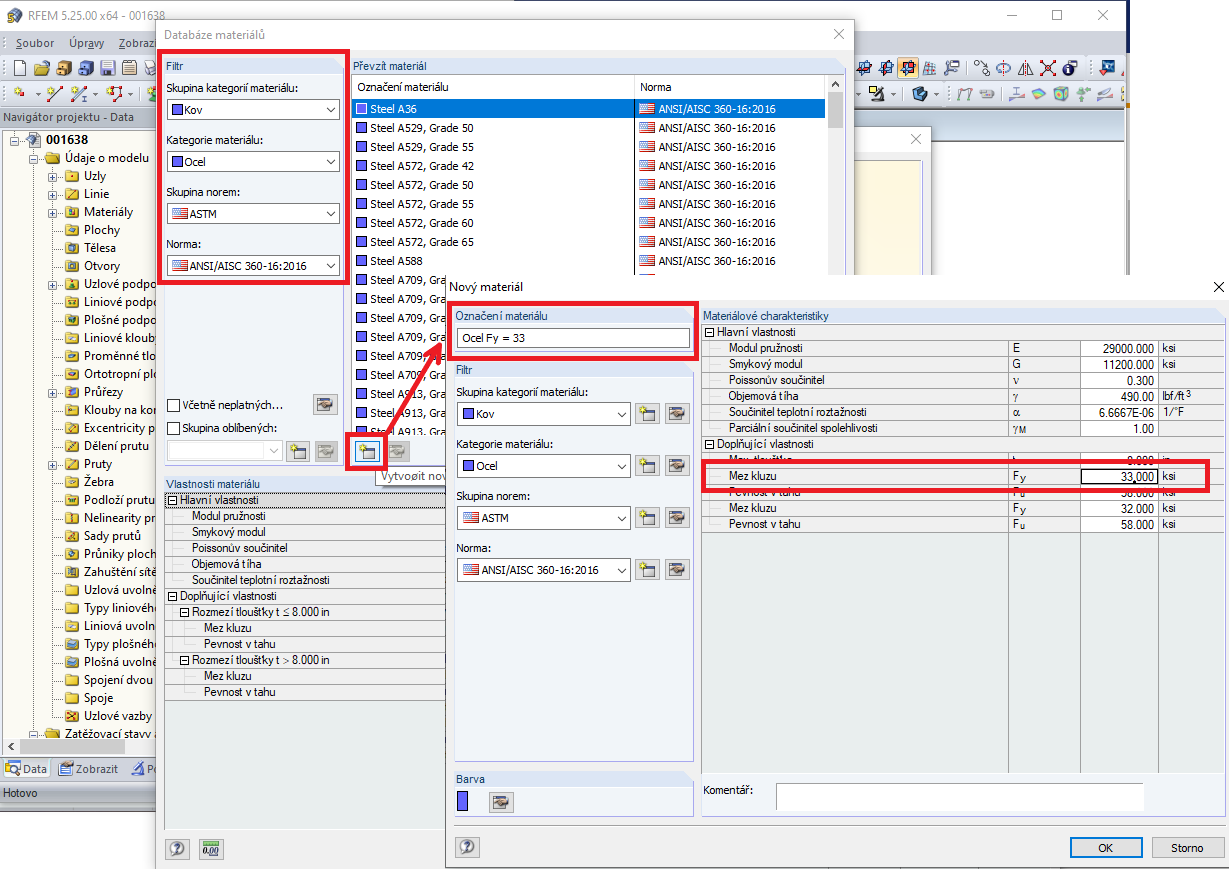Open Norma dropdown in Databáze materiálů filter
Image resolution: width=1229 pixels, height=869 pixels.
click(x=253, y=265)
